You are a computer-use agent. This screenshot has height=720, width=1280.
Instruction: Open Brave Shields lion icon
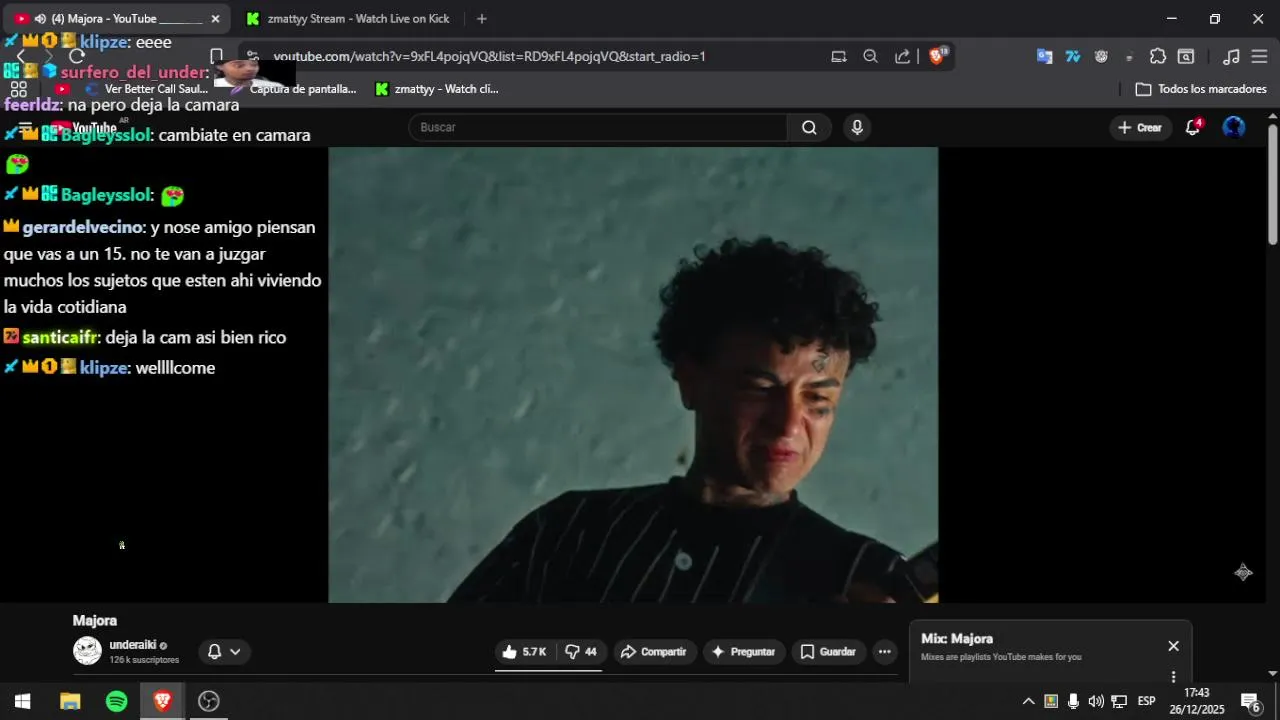pos(937,56)
